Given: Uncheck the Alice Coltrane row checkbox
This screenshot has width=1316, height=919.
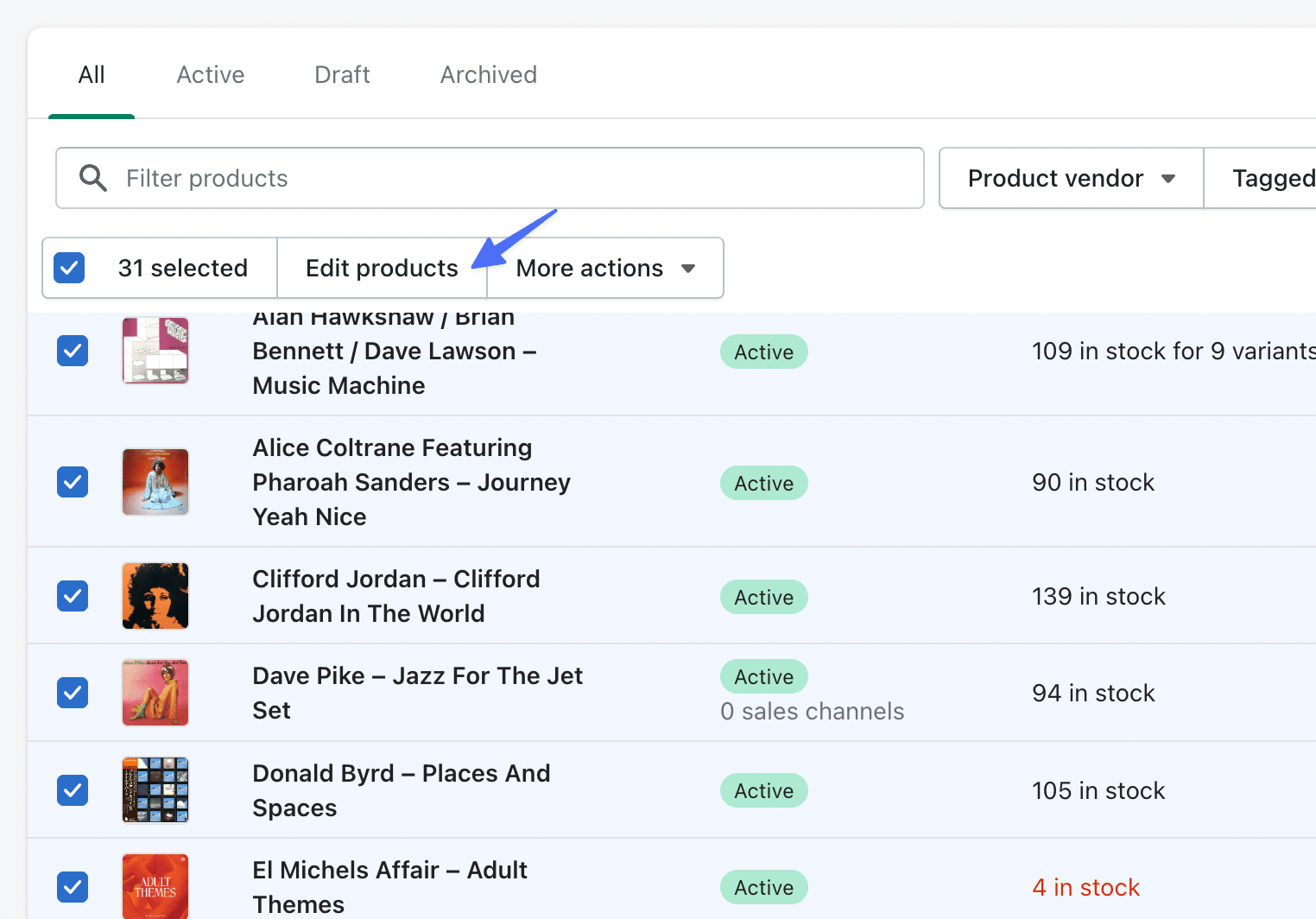Looking at the screenshot, I should [x=73, y=482].
